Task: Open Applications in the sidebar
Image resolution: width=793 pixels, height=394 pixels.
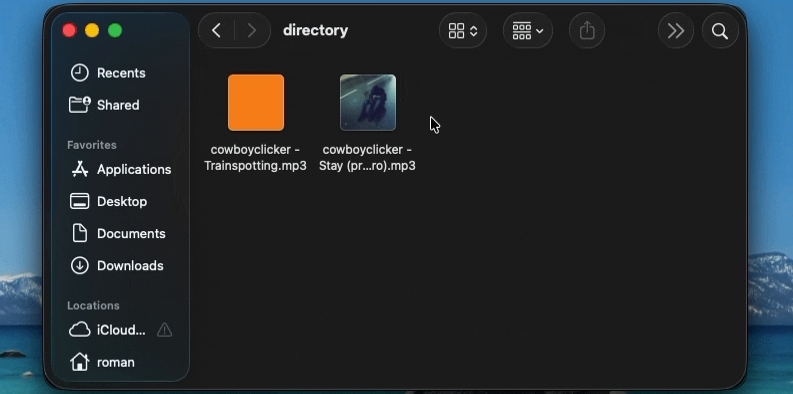Action: pos(120,169)
